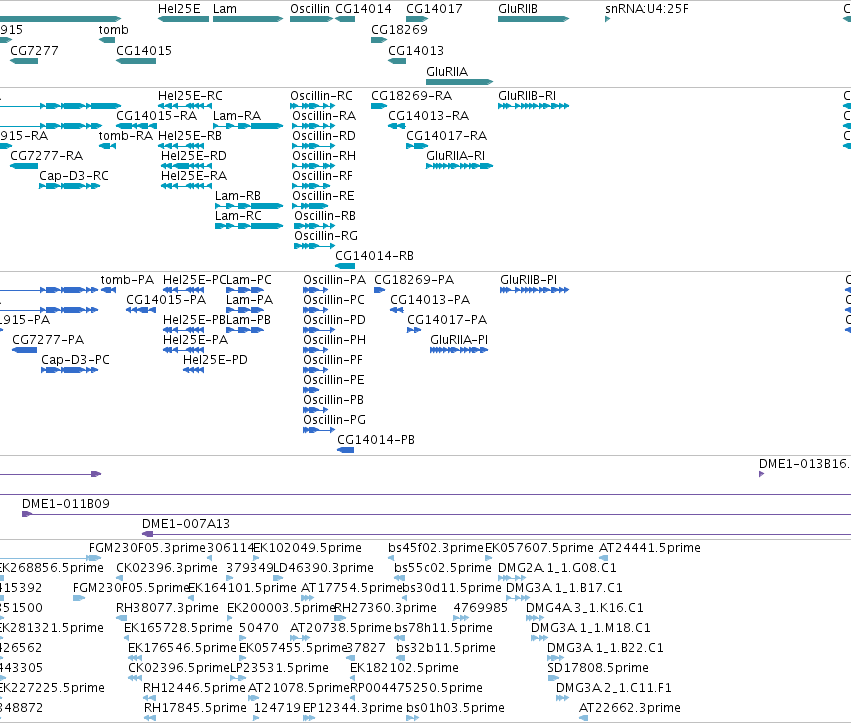Viewport: 851px width, 723px height.
Task: Click the tomb-PA protein feature
Action: [109, 290]
